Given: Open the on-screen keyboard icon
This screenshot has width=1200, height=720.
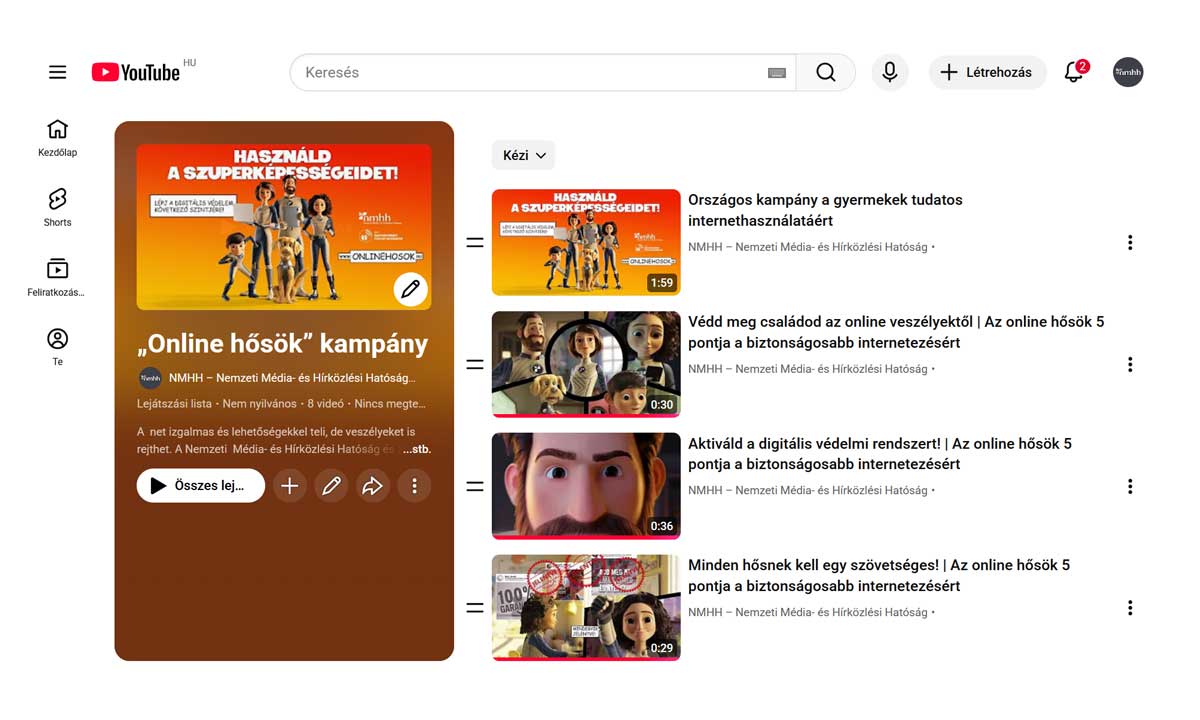Looking at the screenshot, I should [x=776, y=73].
